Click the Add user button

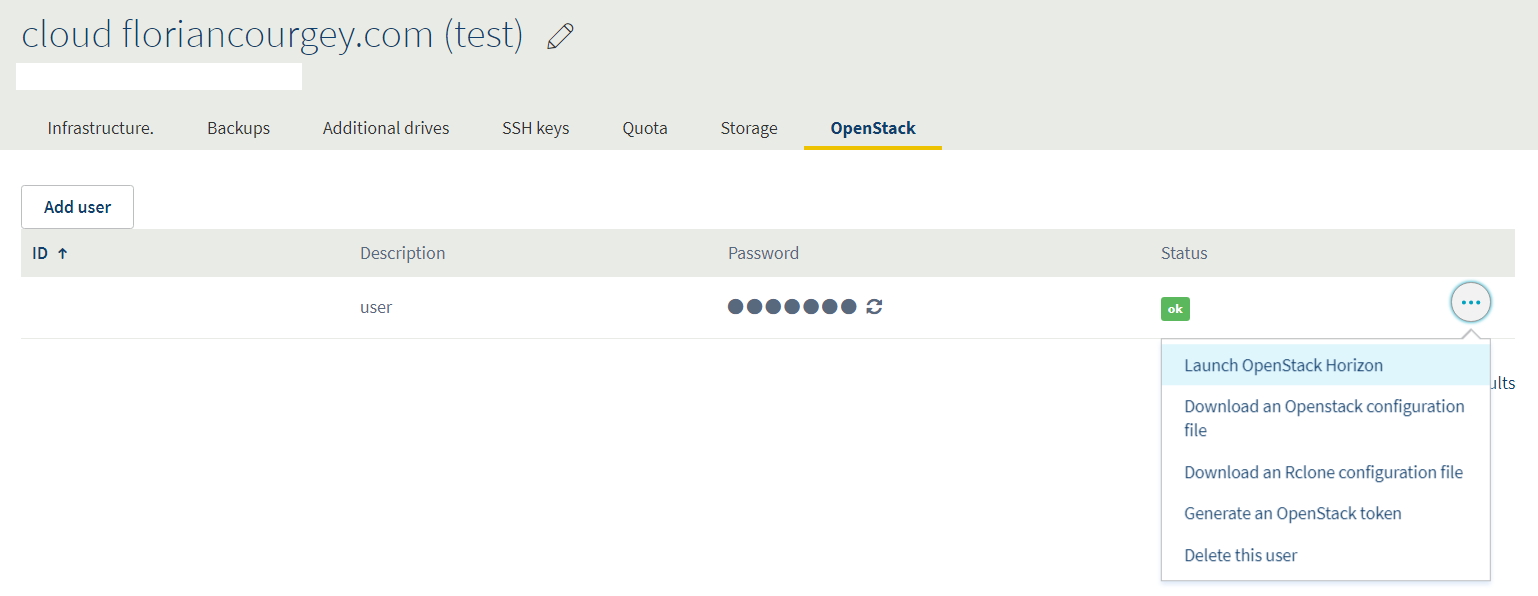coord(77,207)
